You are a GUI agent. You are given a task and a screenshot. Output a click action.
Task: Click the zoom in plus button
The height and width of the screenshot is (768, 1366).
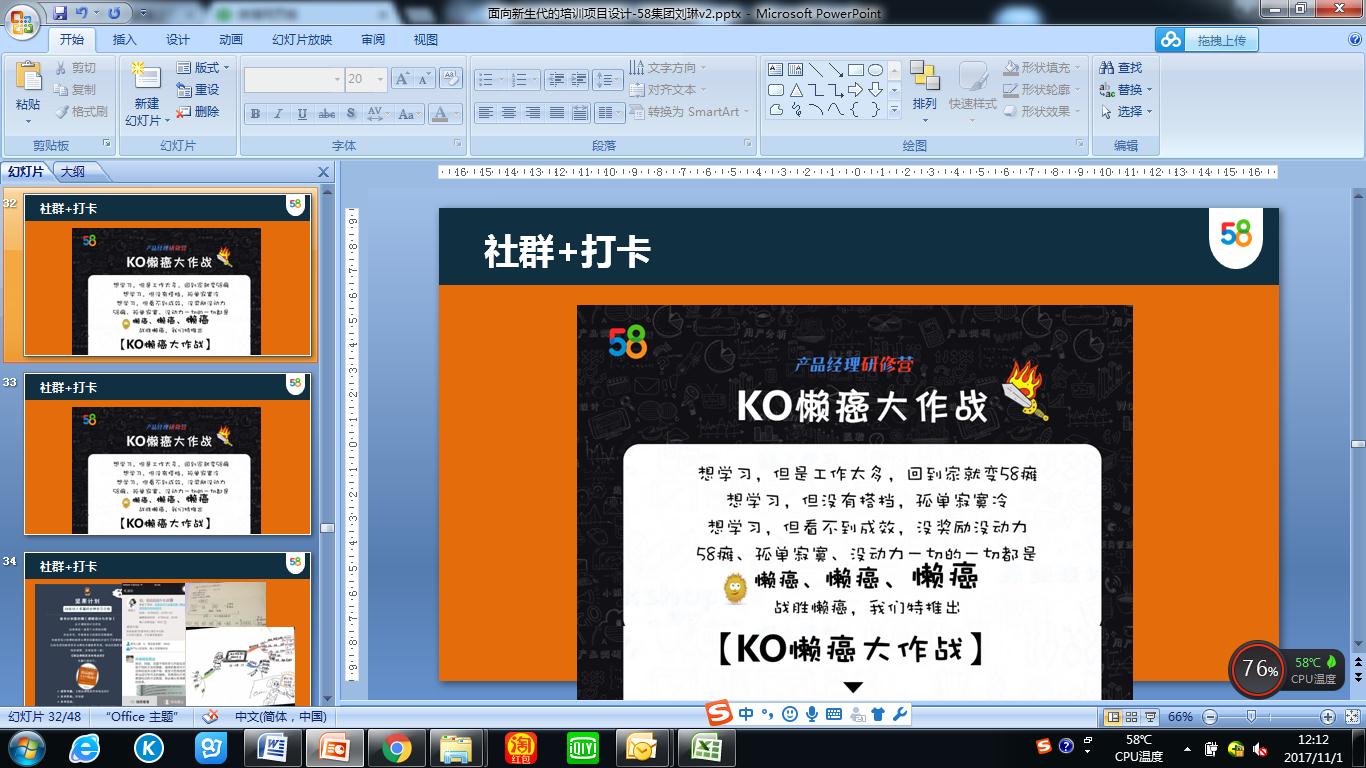(1327, 717)
